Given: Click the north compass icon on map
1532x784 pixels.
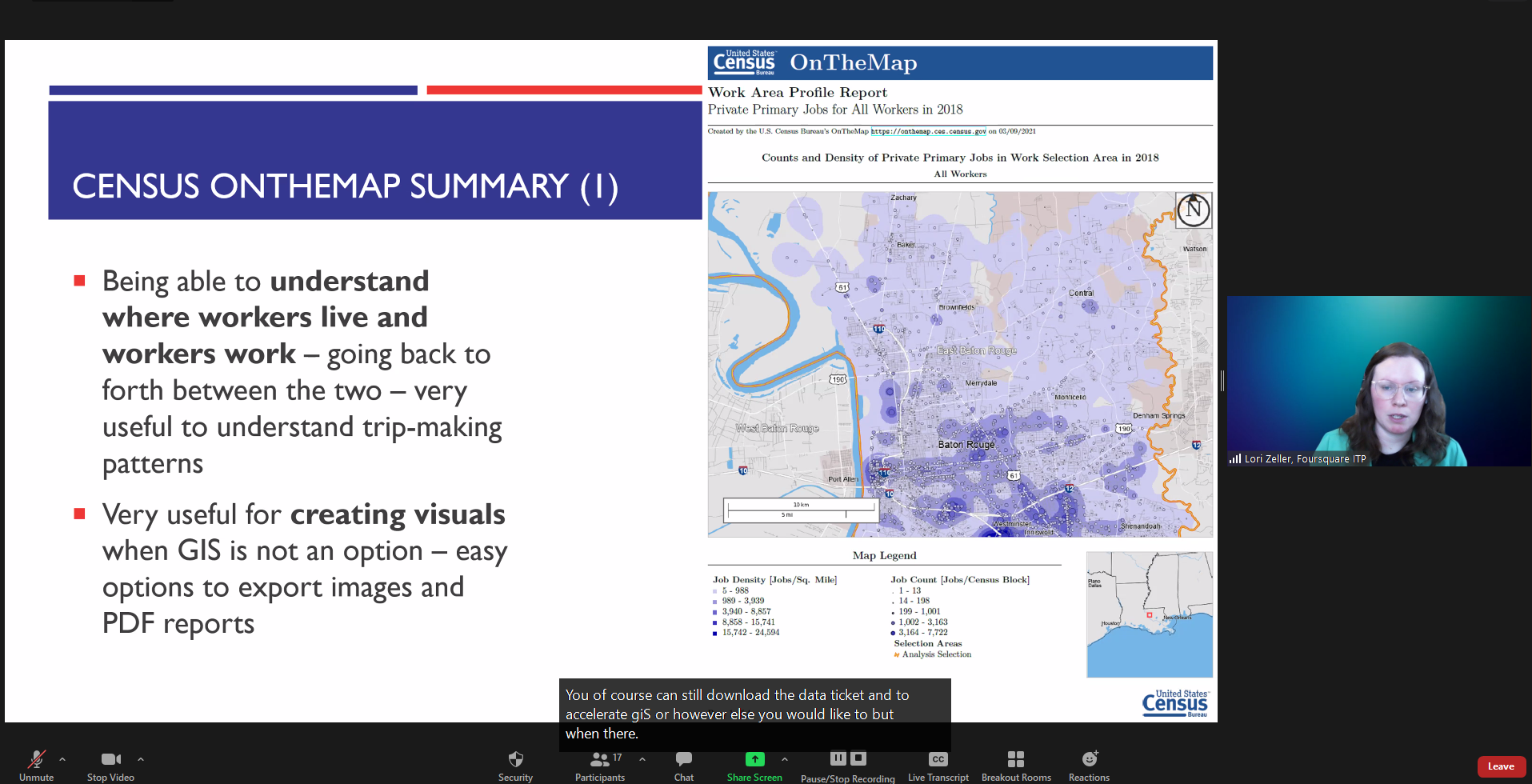Looking at the screenshot, I should point(1194,210).
